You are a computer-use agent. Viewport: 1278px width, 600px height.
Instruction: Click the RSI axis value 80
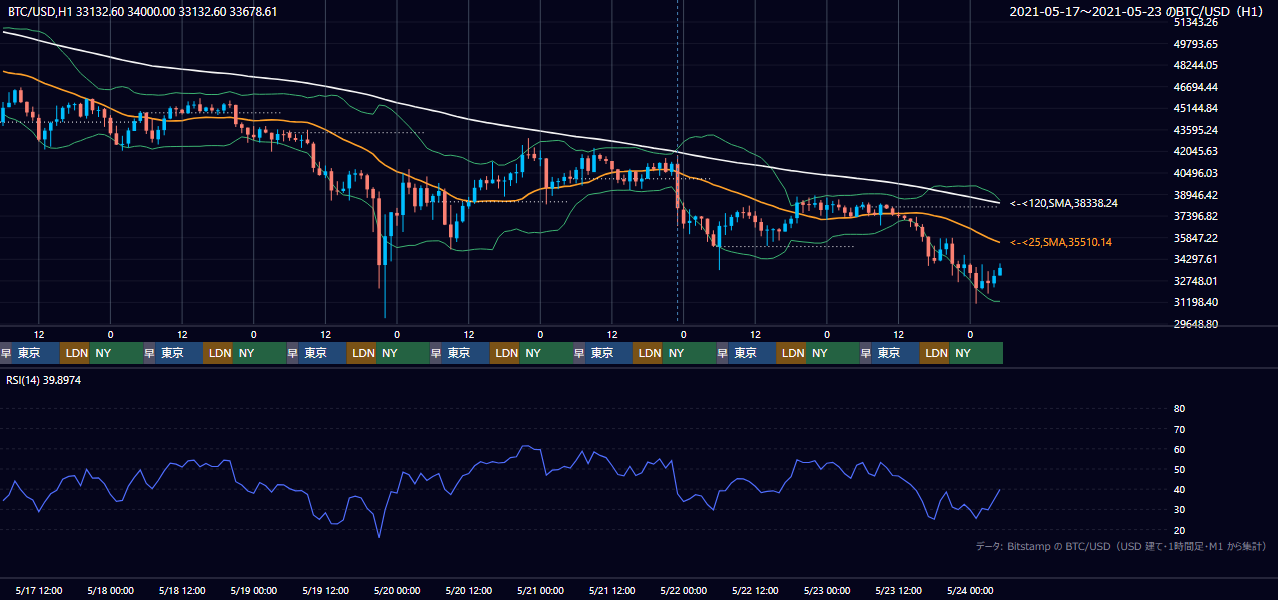[x=1179, y=409]
